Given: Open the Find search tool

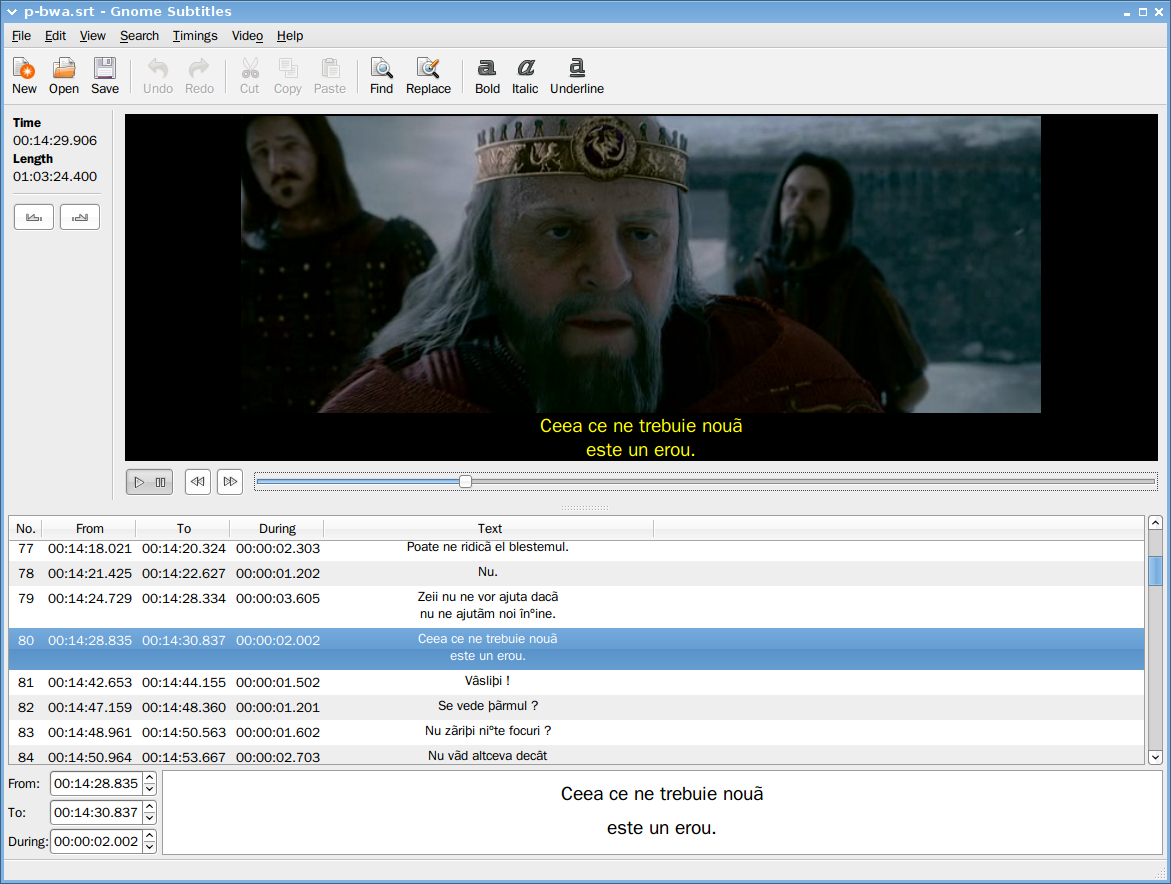Looking at the screenshot, I should click(x=381, y=76).
